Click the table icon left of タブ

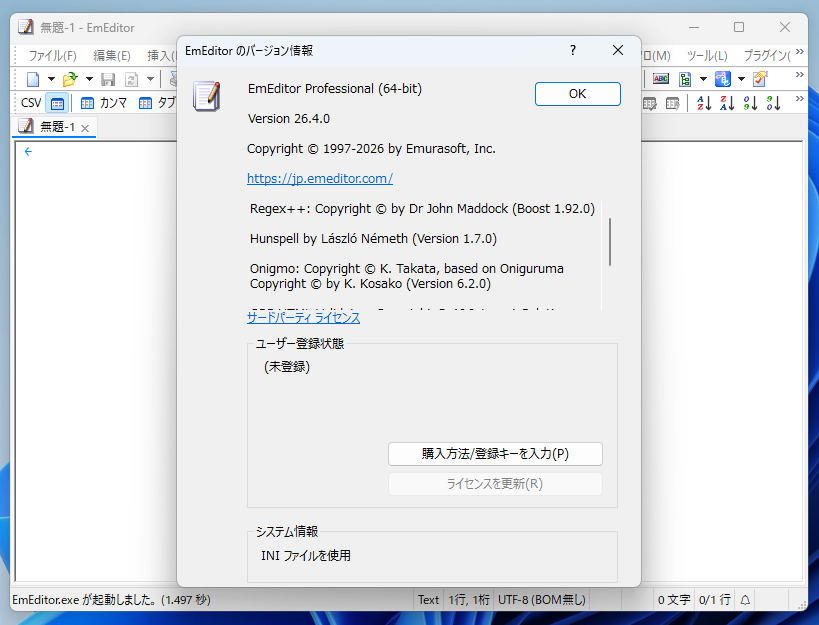(145, 103)
